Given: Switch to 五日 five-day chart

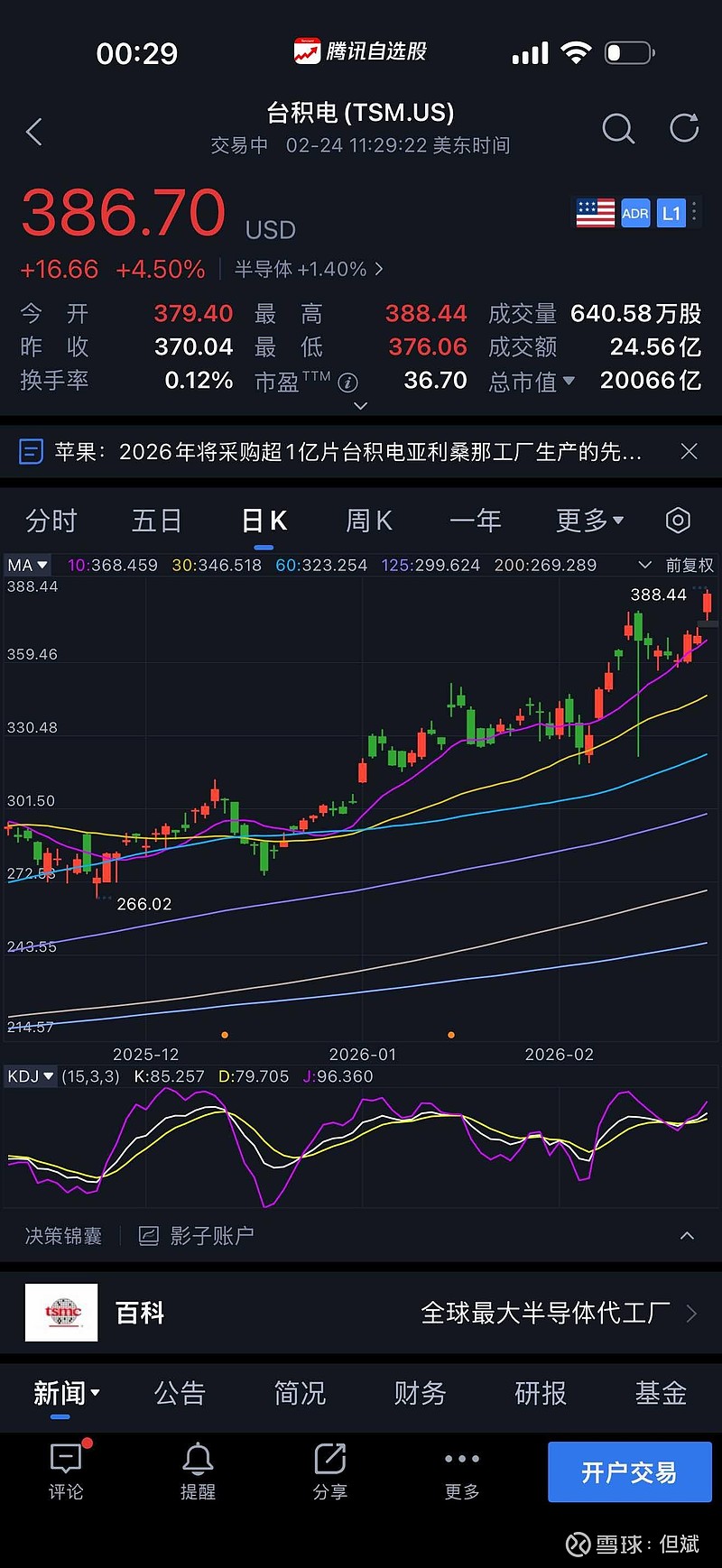Looking at the screenshot, I should click(x=157, y=521).
